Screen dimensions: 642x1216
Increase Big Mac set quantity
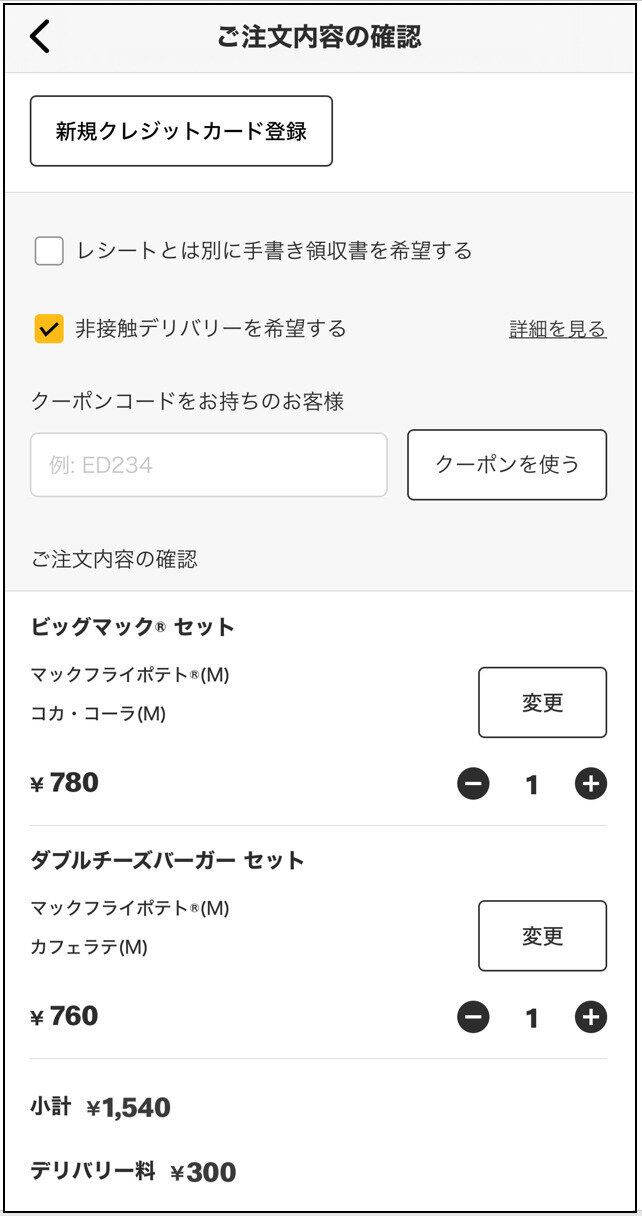point(591,785)
